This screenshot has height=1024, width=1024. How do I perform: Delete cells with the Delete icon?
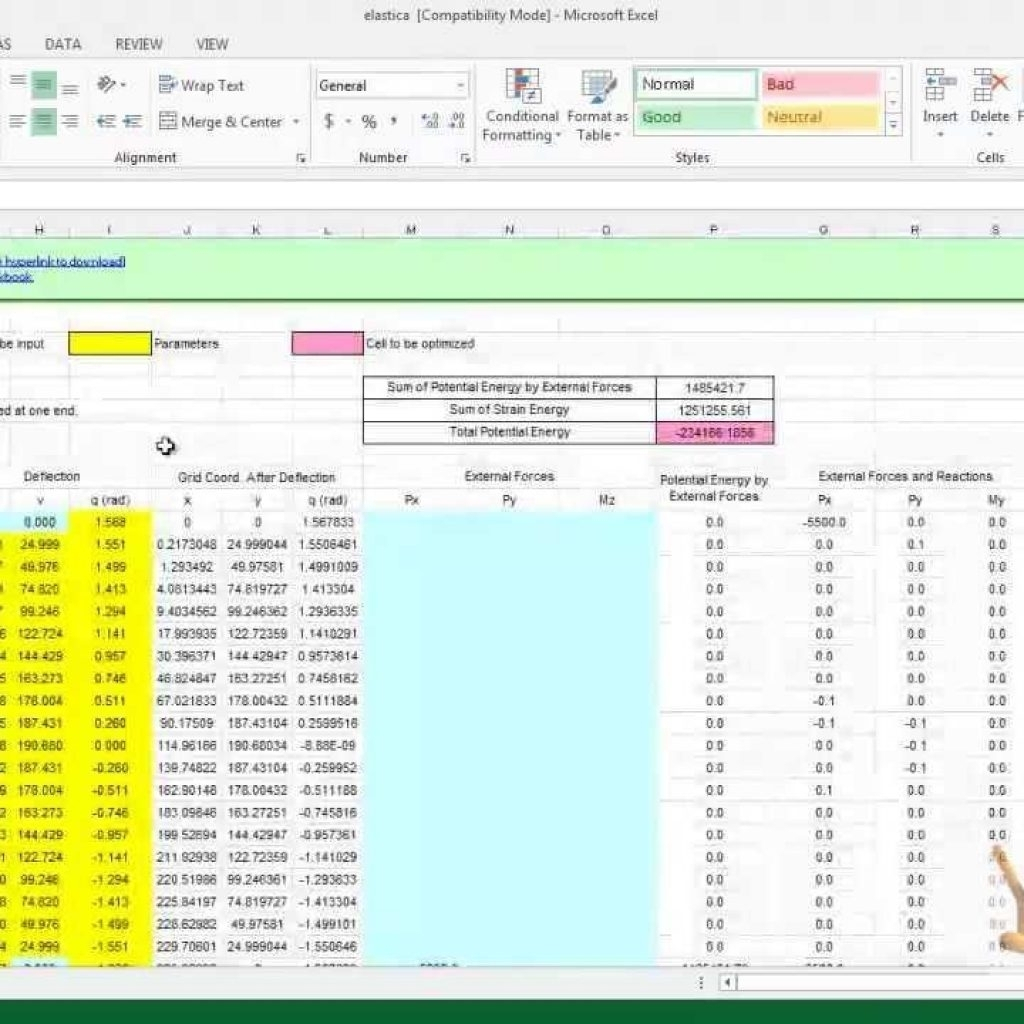tap(989, 100)
